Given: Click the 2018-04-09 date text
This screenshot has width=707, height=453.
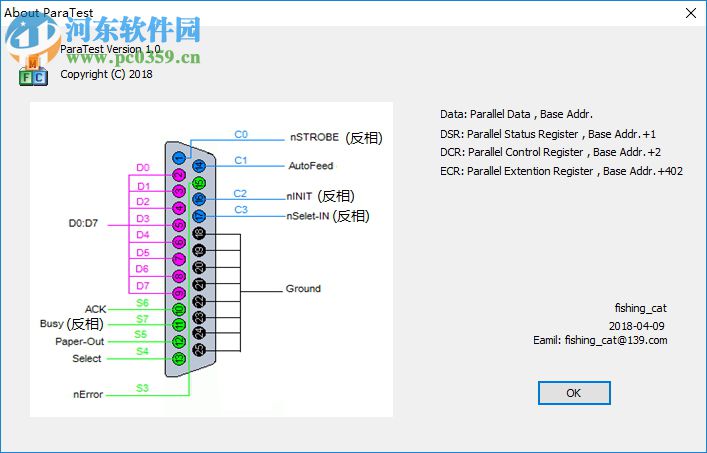Looking at the screenshot, I should click(x=636, y=326).
